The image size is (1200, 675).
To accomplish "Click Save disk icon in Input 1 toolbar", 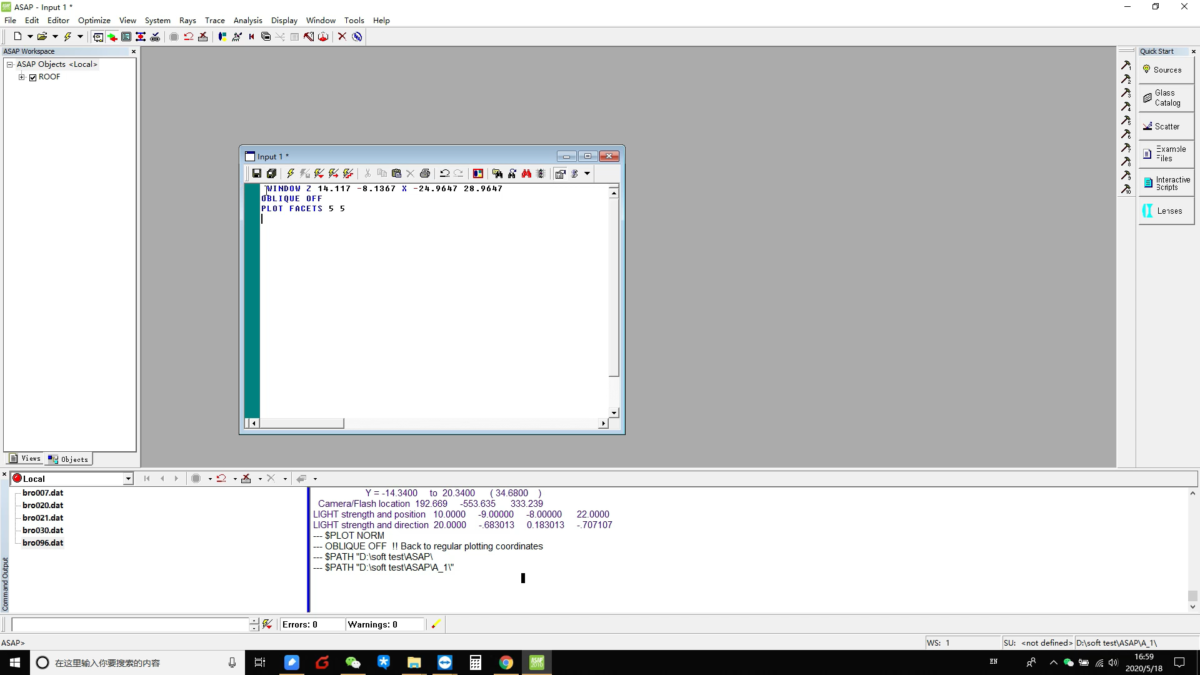I will 257,173.
